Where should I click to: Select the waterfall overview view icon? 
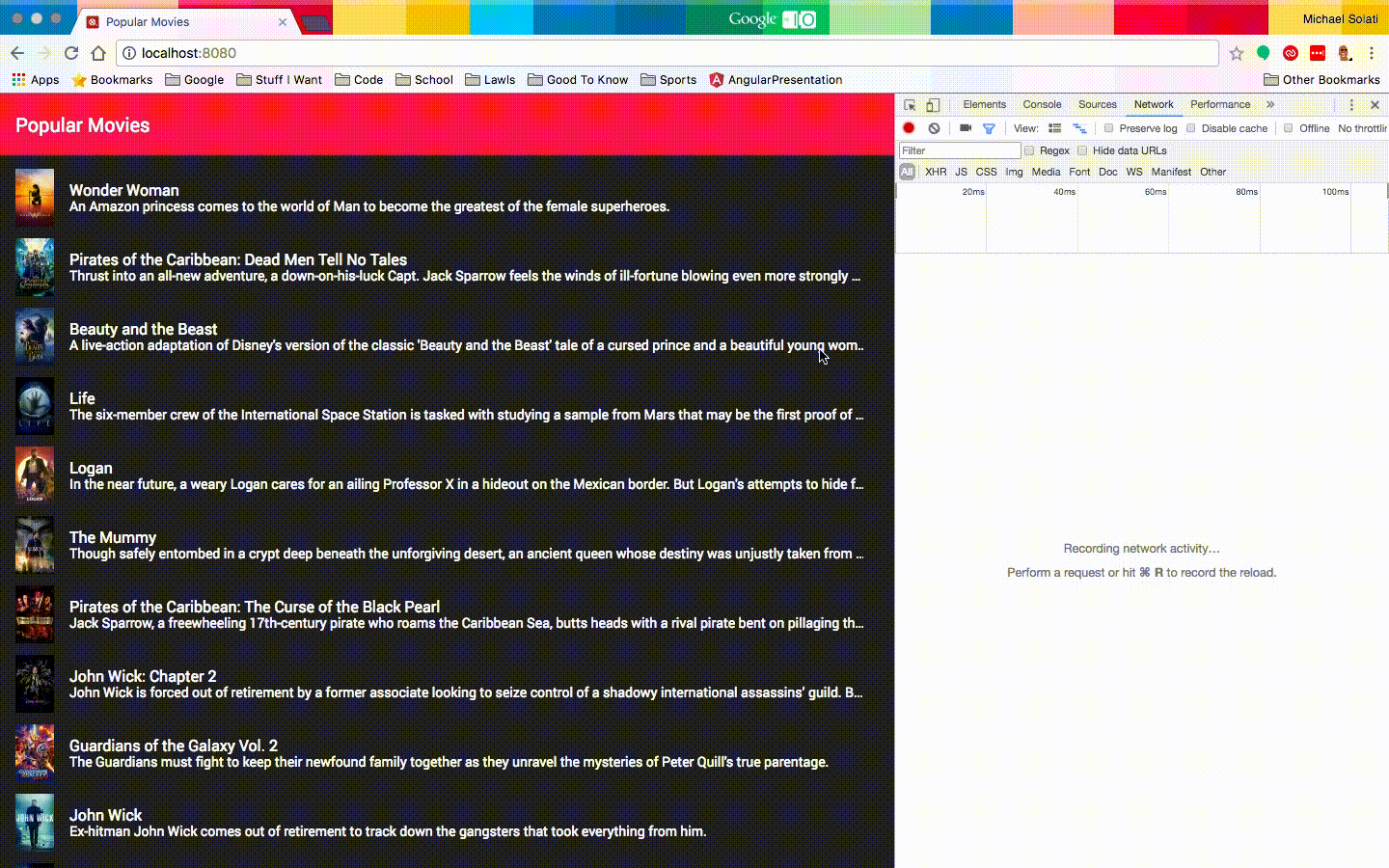[1079, 128]
